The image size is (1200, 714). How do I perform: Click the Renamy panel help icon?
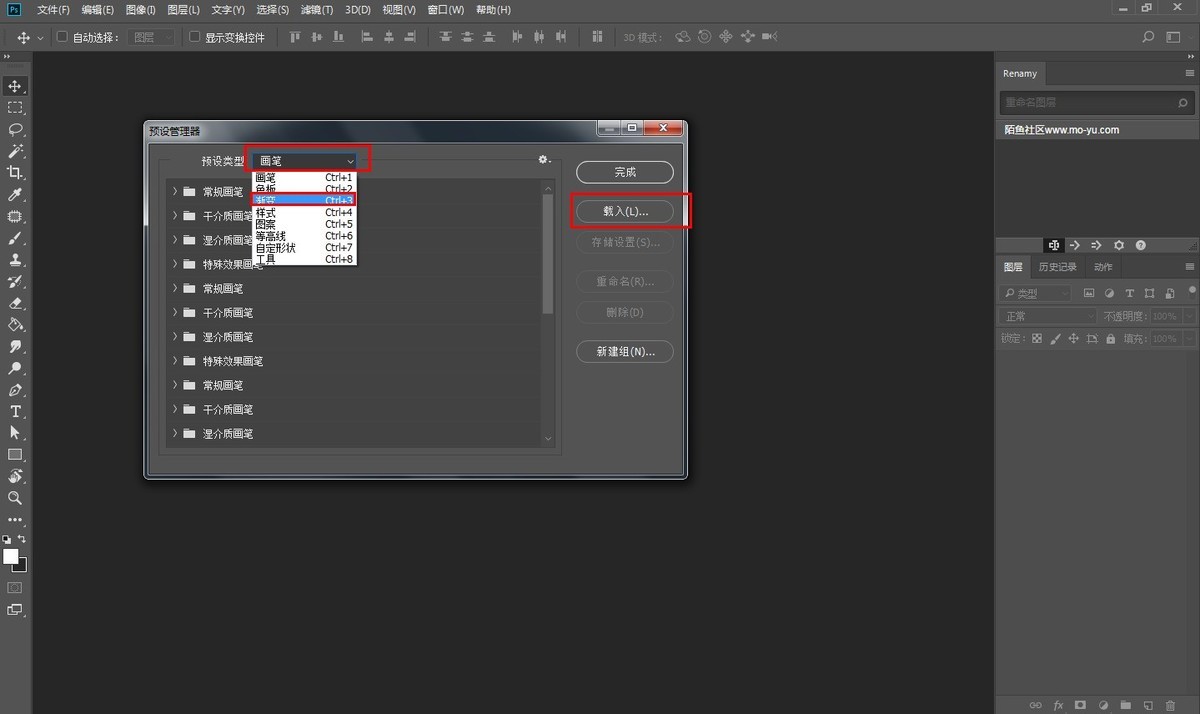[x=1141, y=245]
